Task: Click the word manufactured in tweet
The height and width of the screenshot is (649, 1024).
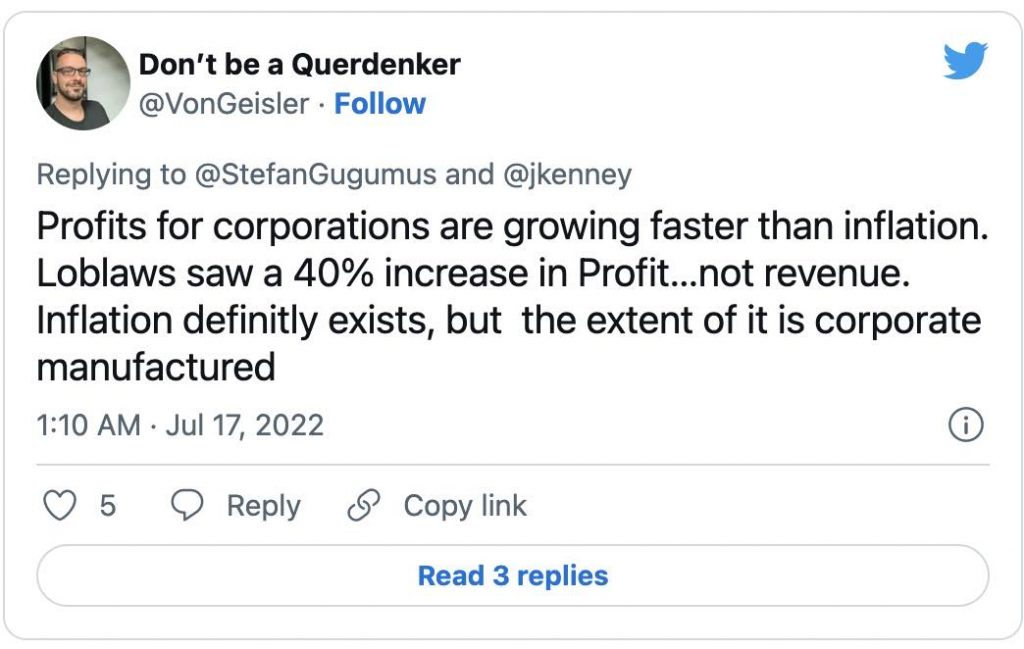Action: click(x=155, y=368)
